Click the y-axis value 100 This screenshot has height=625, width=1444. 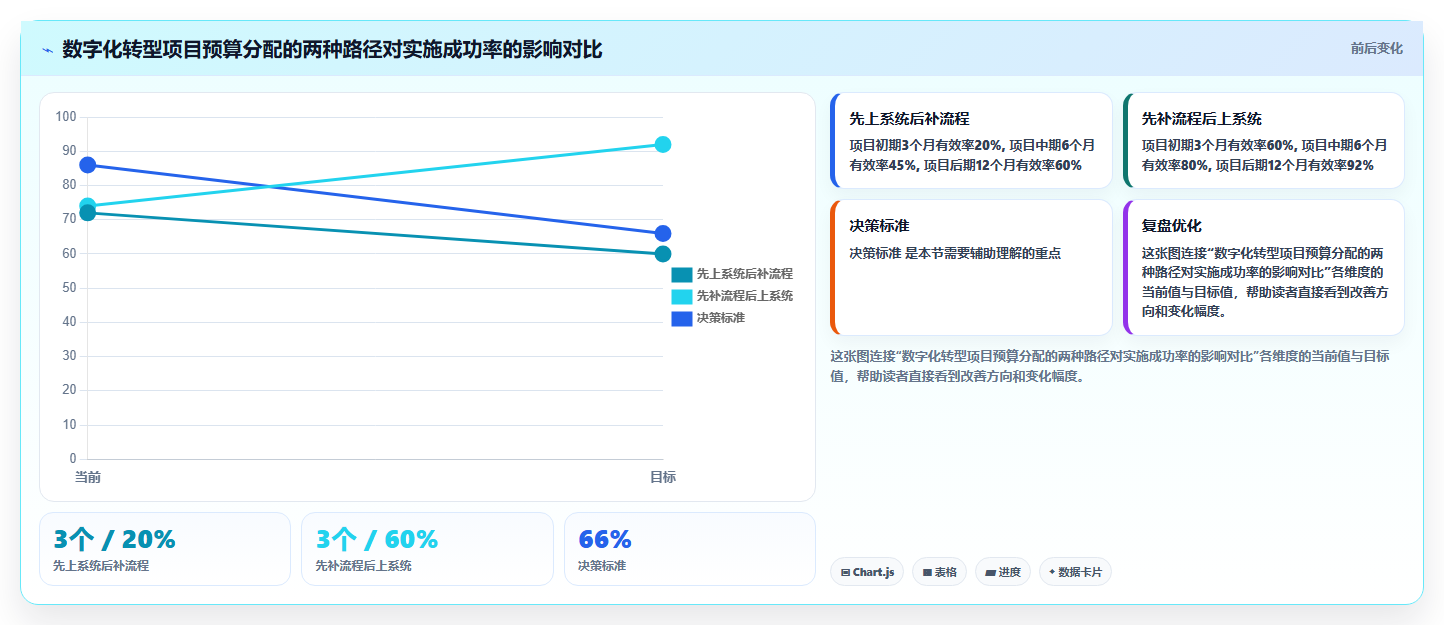66,117
